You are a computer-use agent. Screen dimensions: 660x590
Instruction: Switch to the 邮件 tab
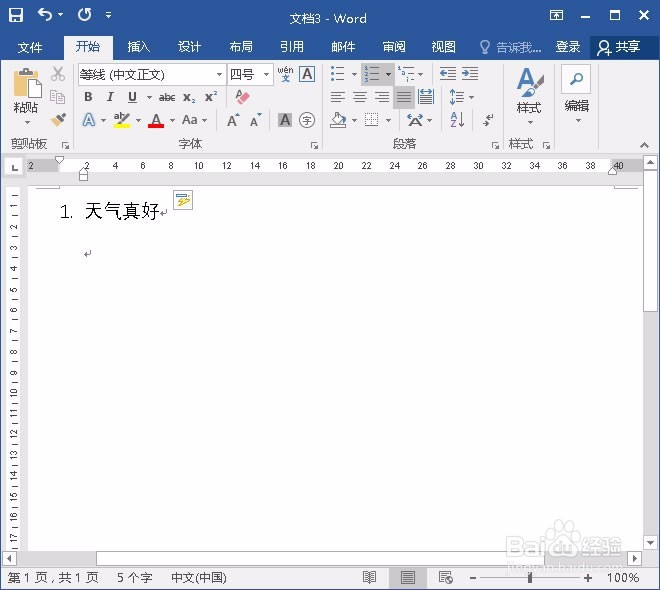343,47
